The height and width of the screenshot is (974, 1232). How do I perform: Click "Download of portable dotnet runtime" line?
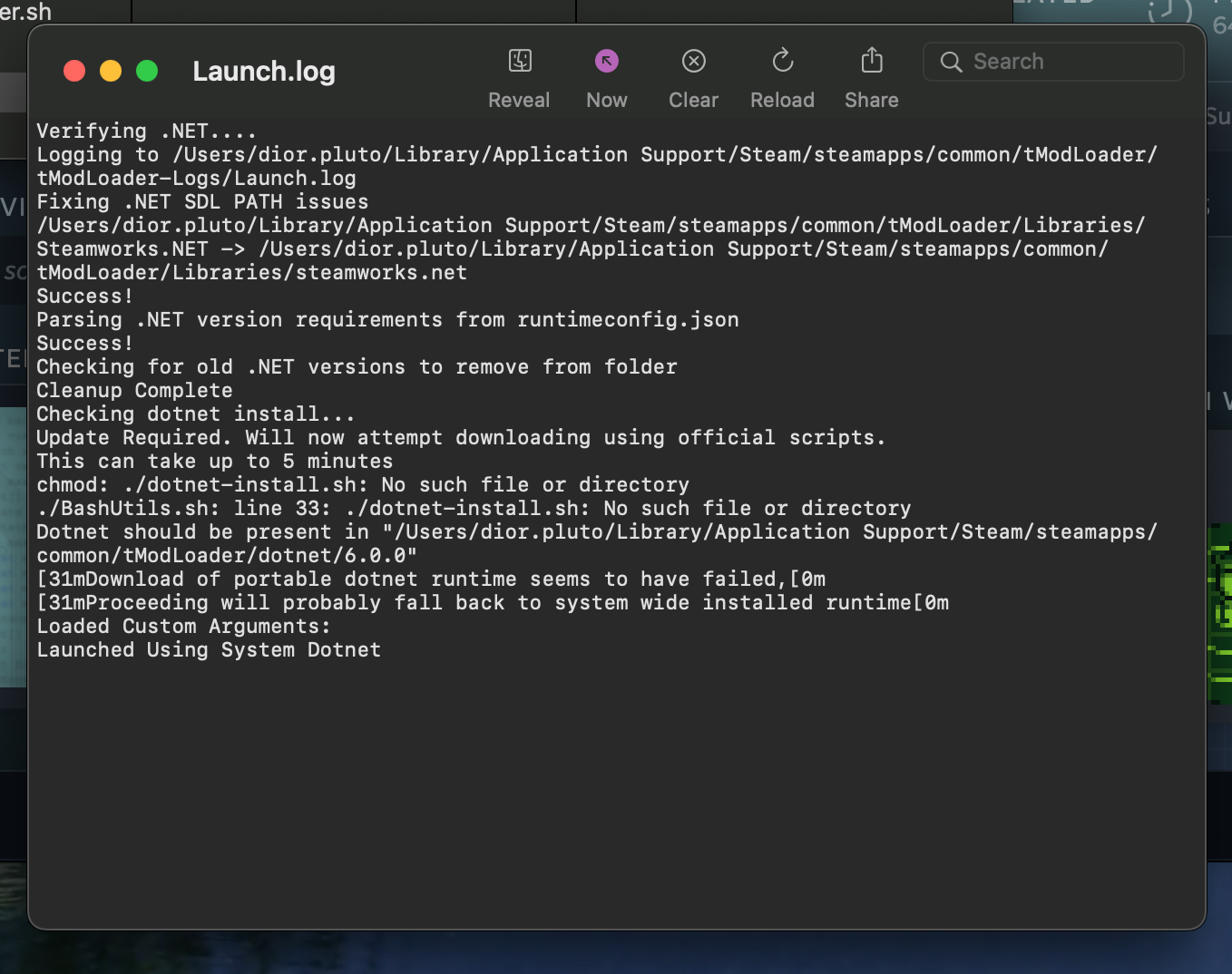click(431, 580)
